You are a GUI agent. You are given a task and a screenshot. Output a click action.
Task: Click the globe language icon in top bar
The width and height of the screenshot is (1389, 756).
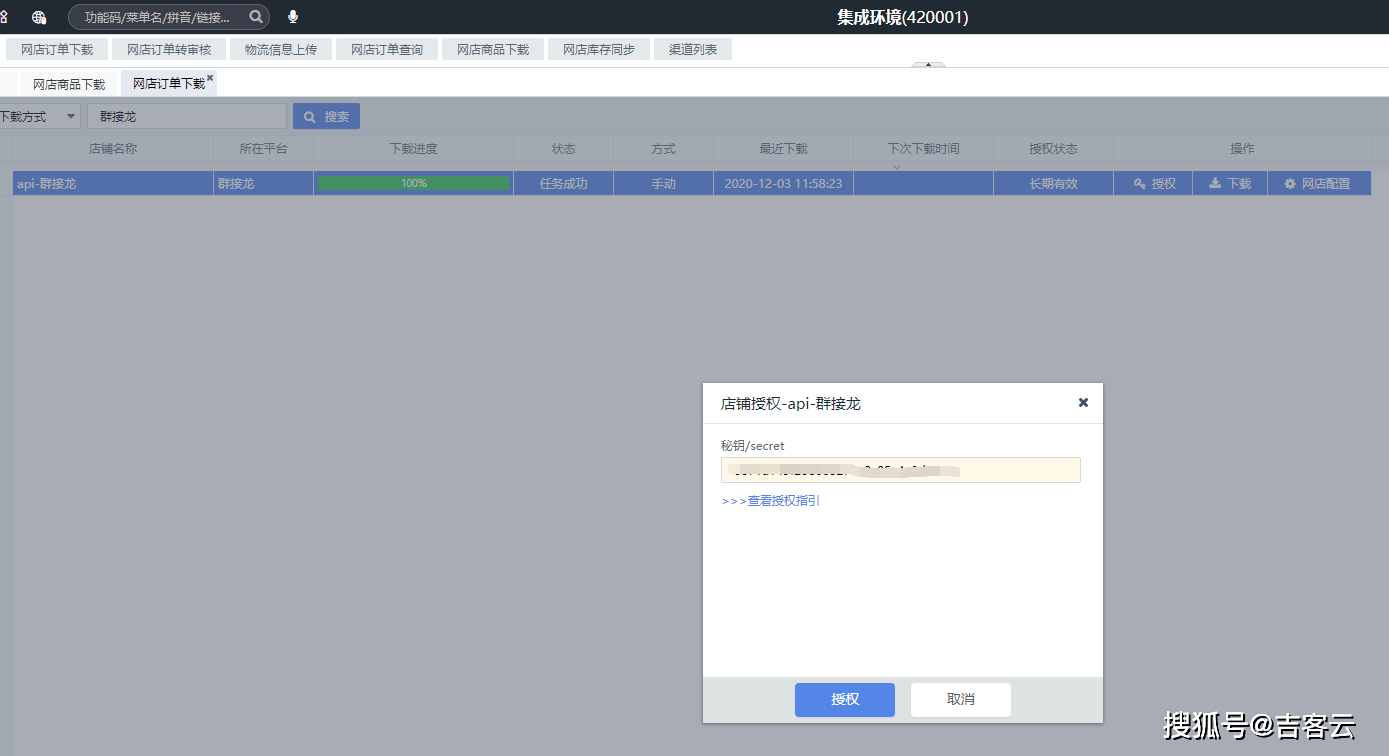[39, 17]
